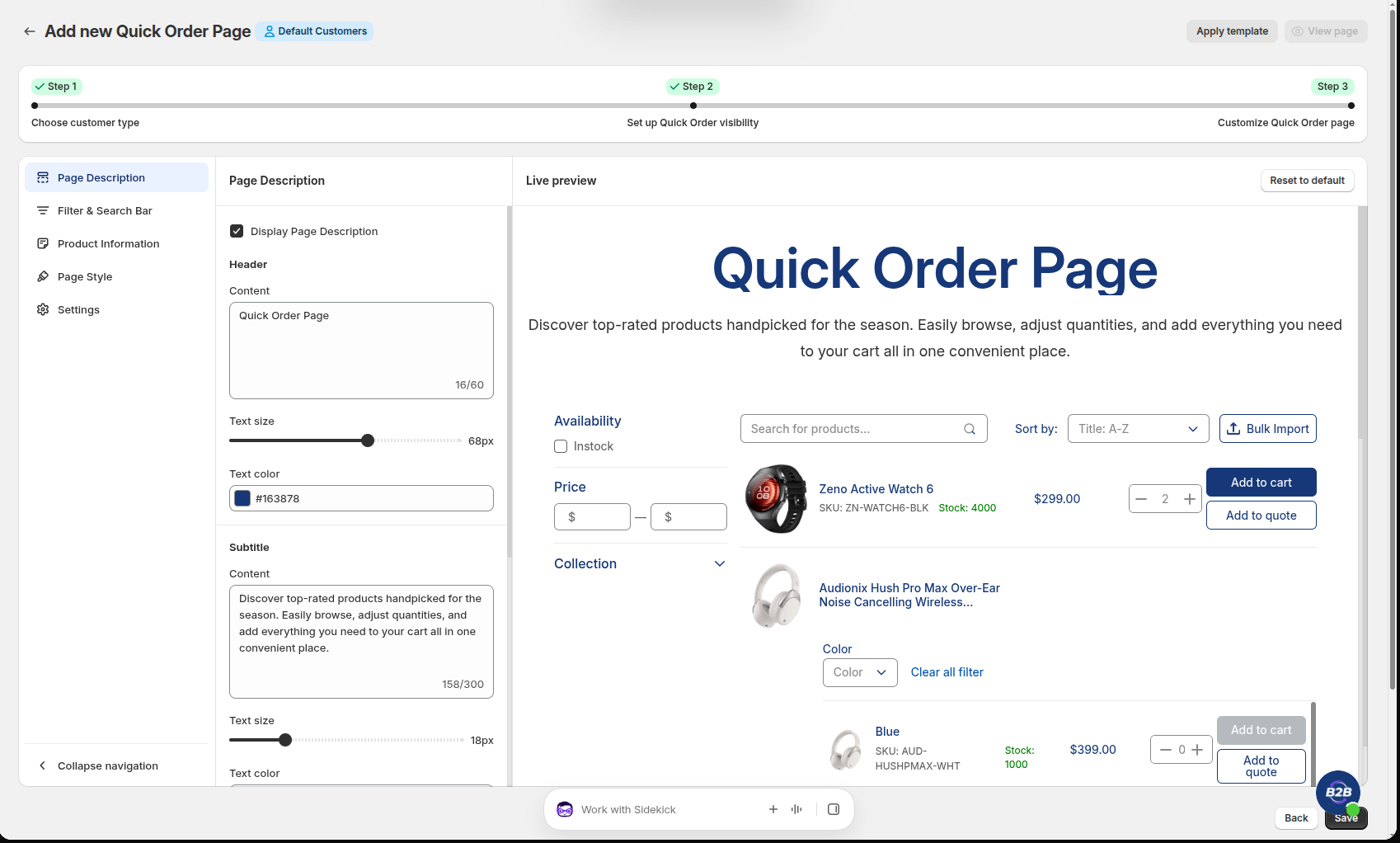Viewport: 1400px width, 843px height.
Task: Click the plus icon in Sidekick bar
Action: [x=773, y=809]
